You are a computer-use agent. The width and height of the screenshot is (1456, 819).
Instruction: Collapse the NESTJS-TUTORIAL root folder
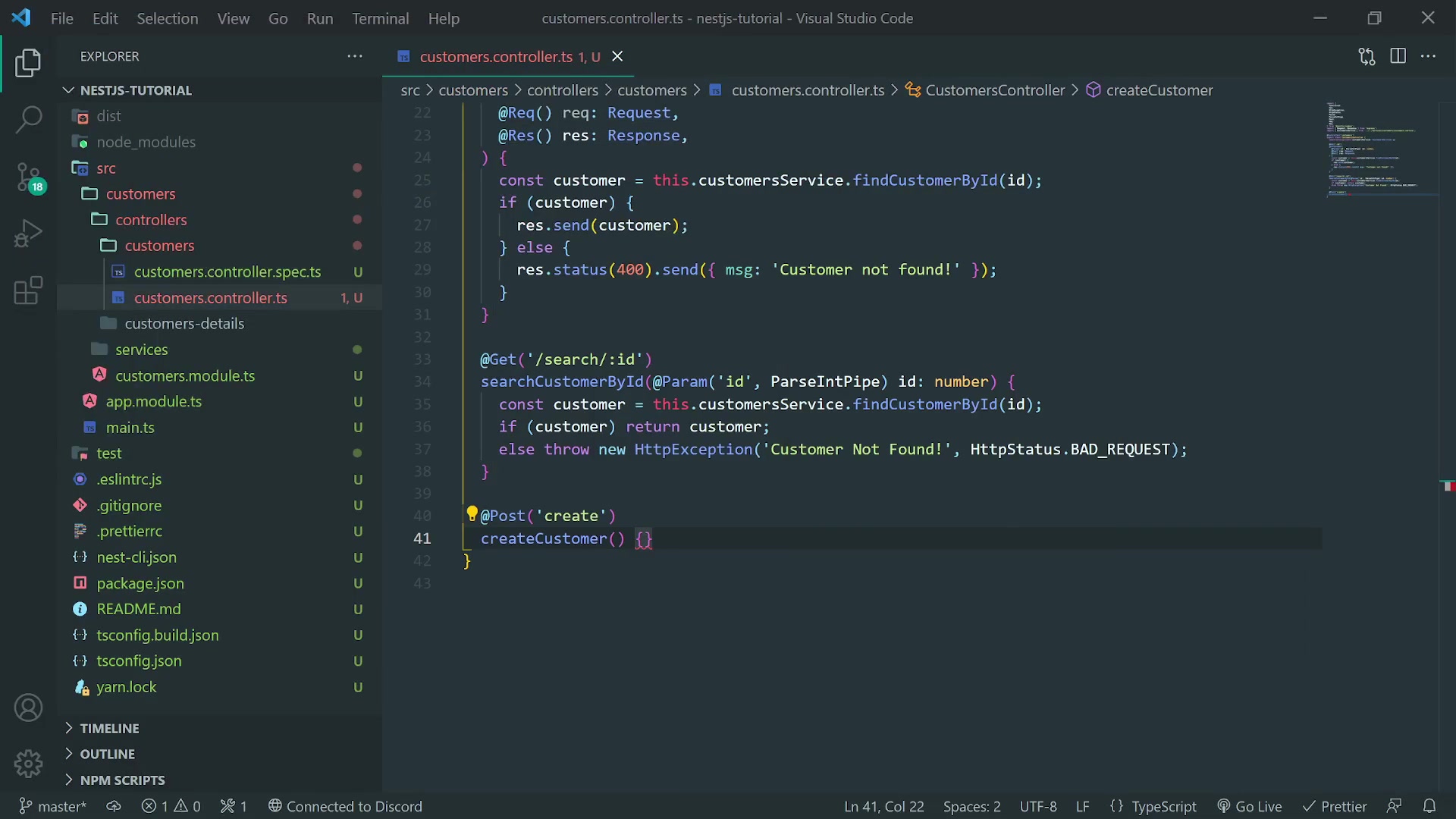tap(219, 90)
